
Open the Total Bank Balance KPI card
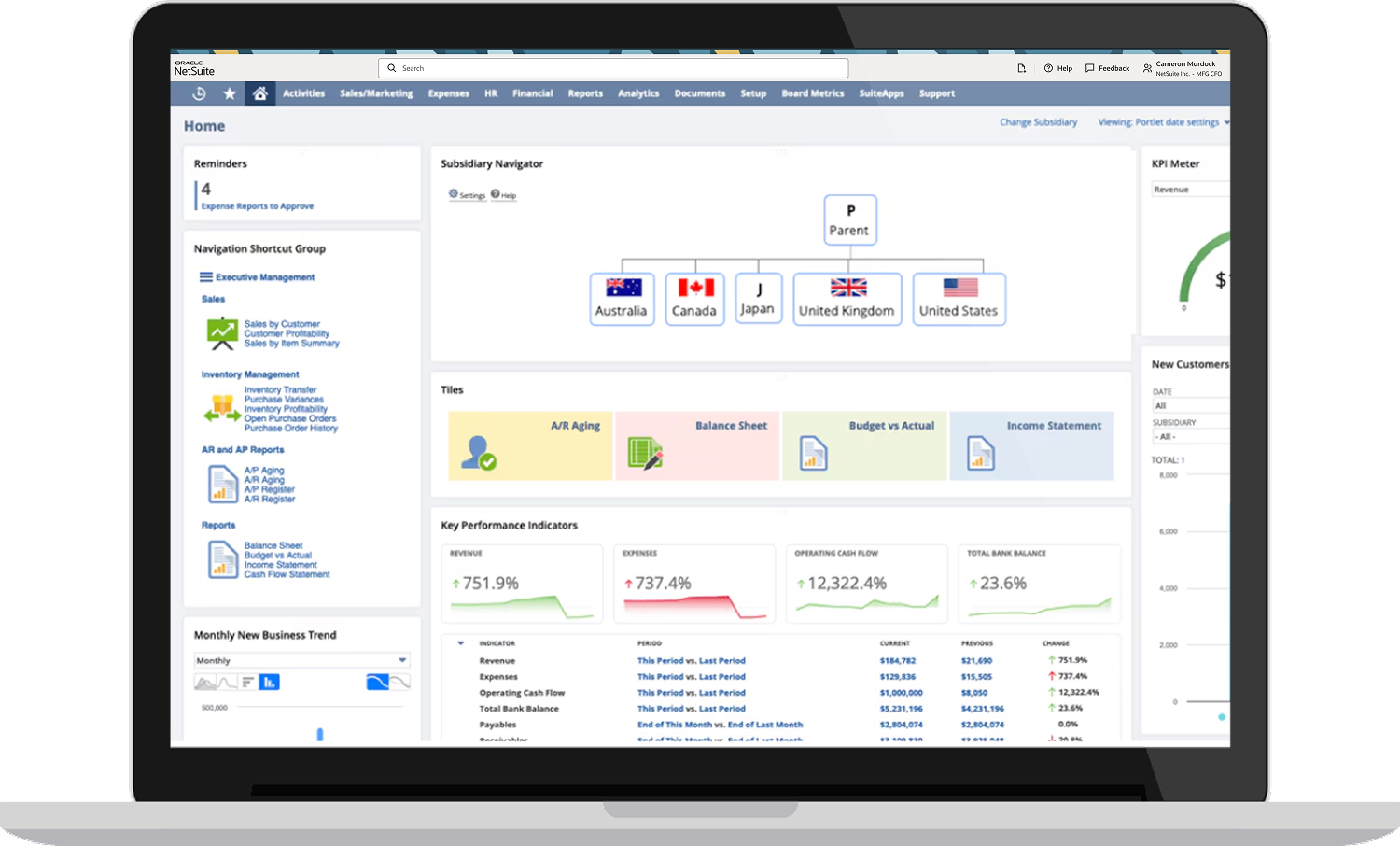[1040, 584]
